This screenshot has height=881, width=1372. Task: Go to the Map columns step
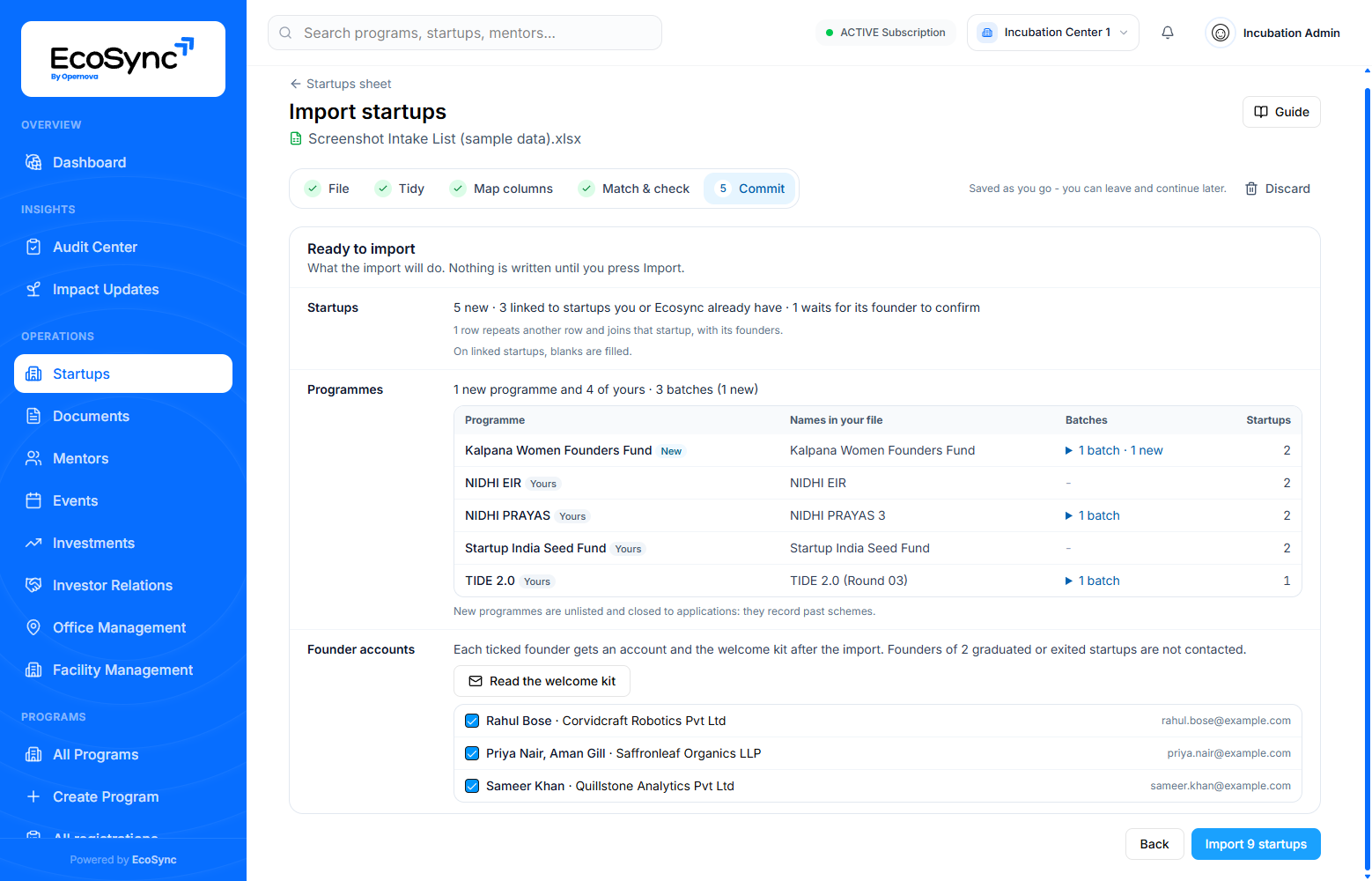pyautogui.click(x=501, y=189)
